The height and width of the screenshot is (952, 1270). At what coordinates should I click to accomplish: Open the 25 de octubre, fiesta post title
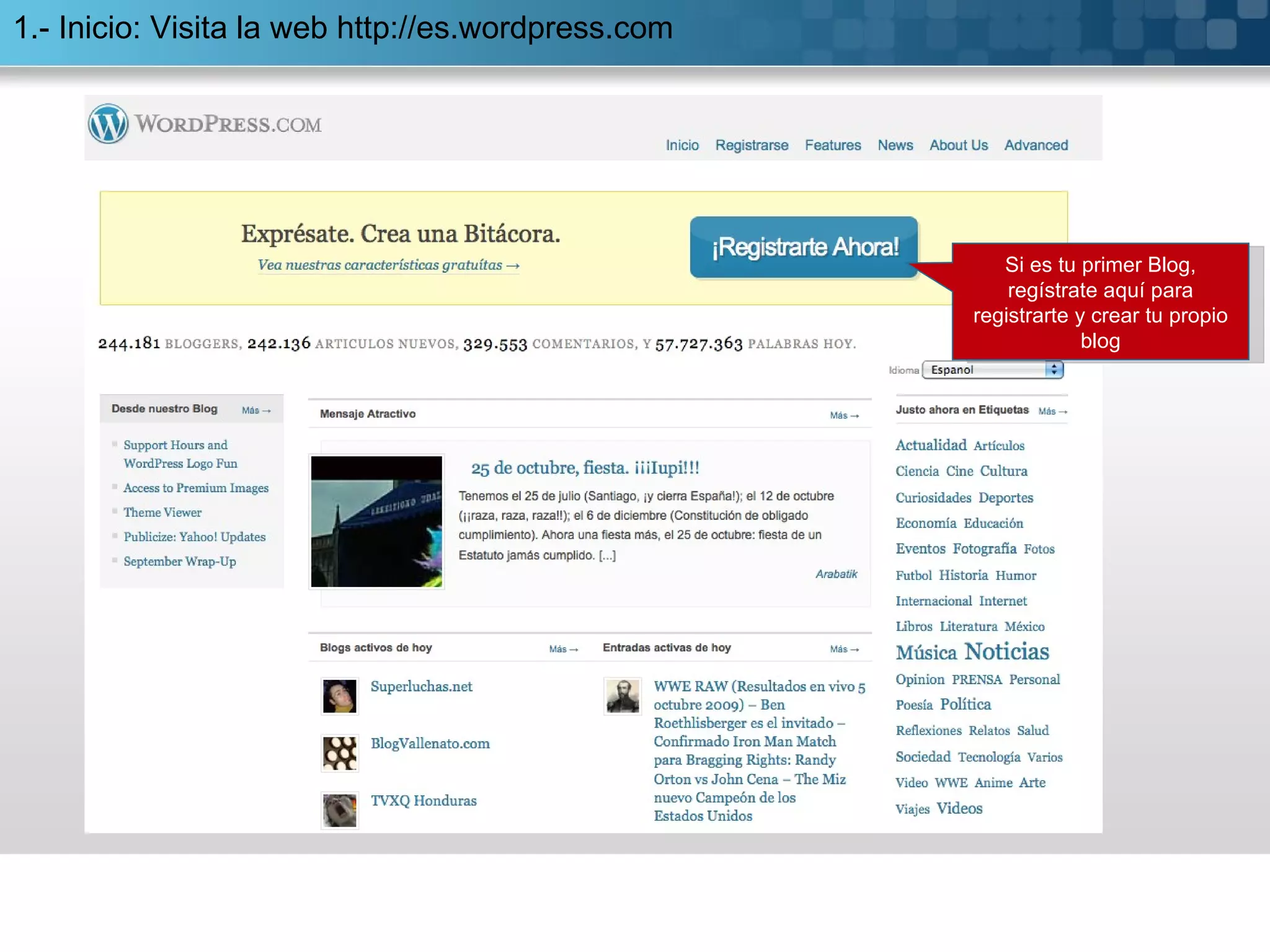pyautogui.click(x=585, y=468)
